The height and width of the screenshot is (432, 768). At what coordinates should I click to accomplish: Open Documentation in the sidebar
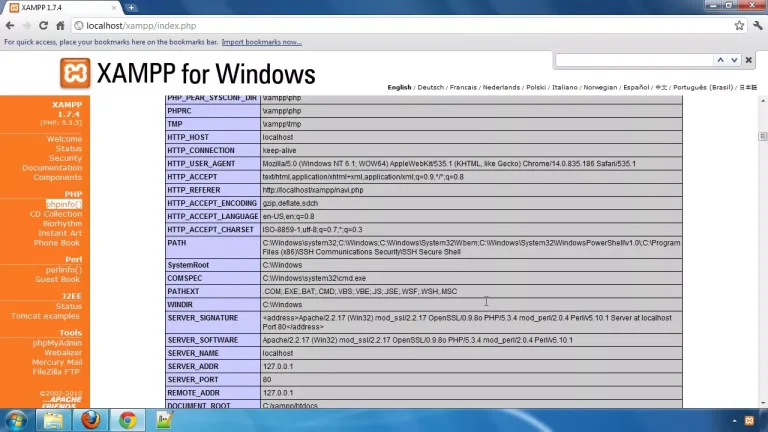[52, 168]
